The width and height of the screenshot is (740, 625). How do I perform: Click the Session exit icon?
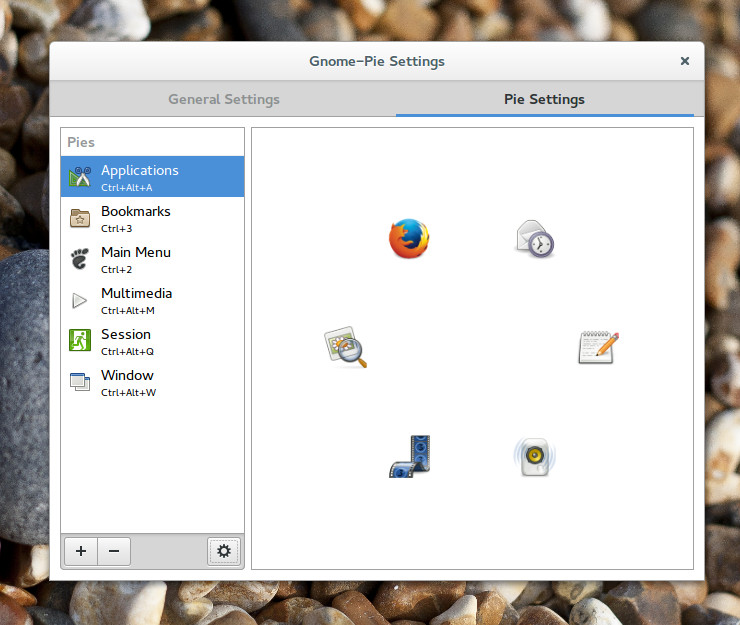coord(80,340)
